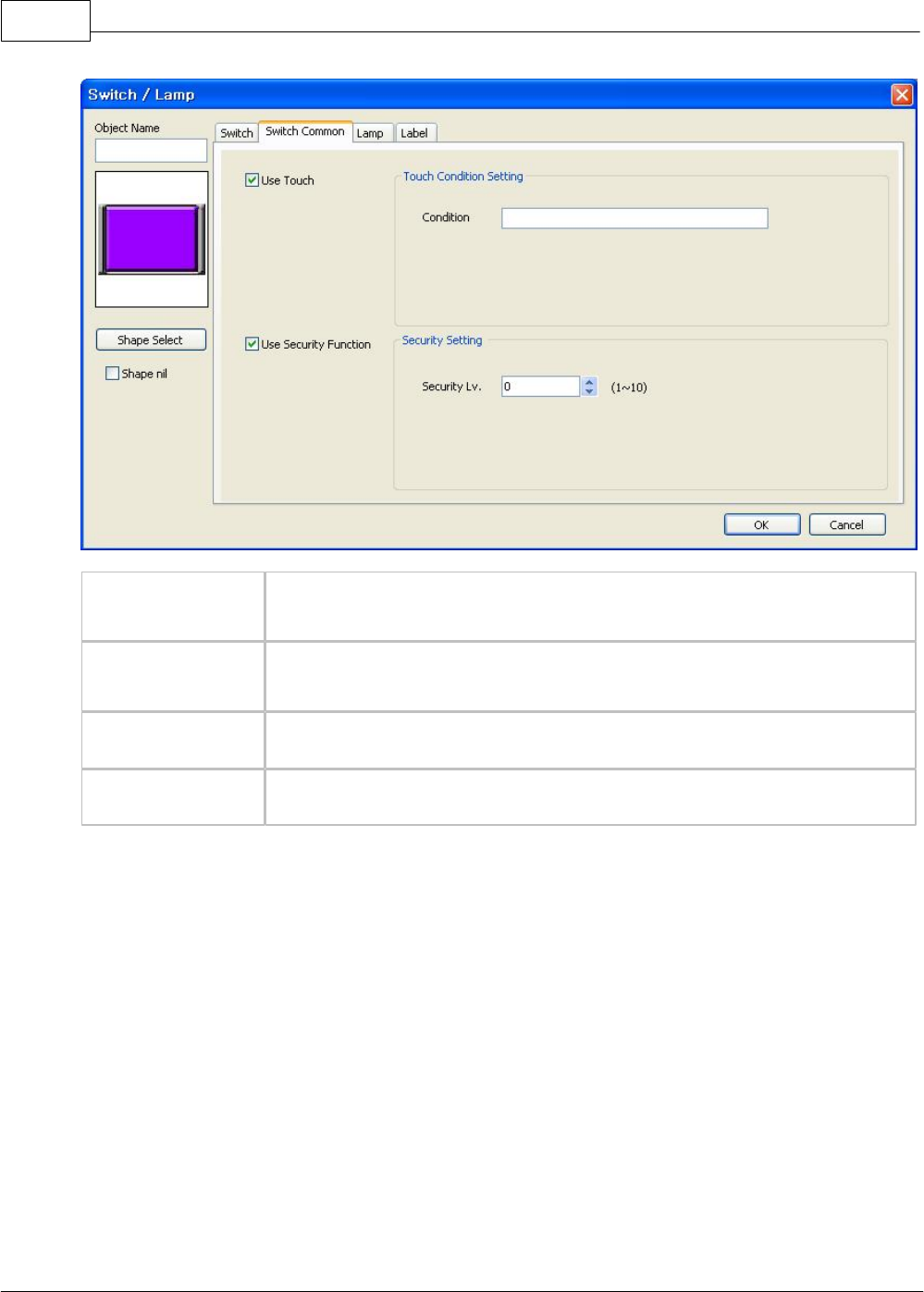Decrease Security Lv. with down arrow
This screenshot has width=924, height=1292.
589,391
